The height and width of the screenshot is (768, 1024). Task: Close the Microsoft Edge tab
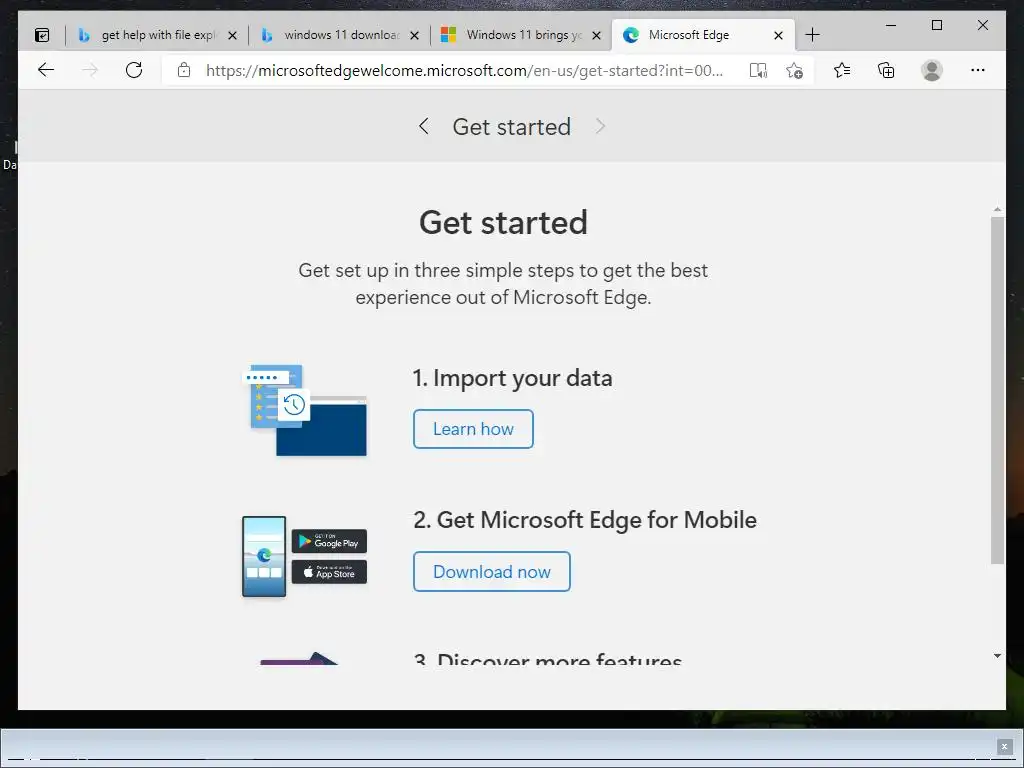(778, 35)
